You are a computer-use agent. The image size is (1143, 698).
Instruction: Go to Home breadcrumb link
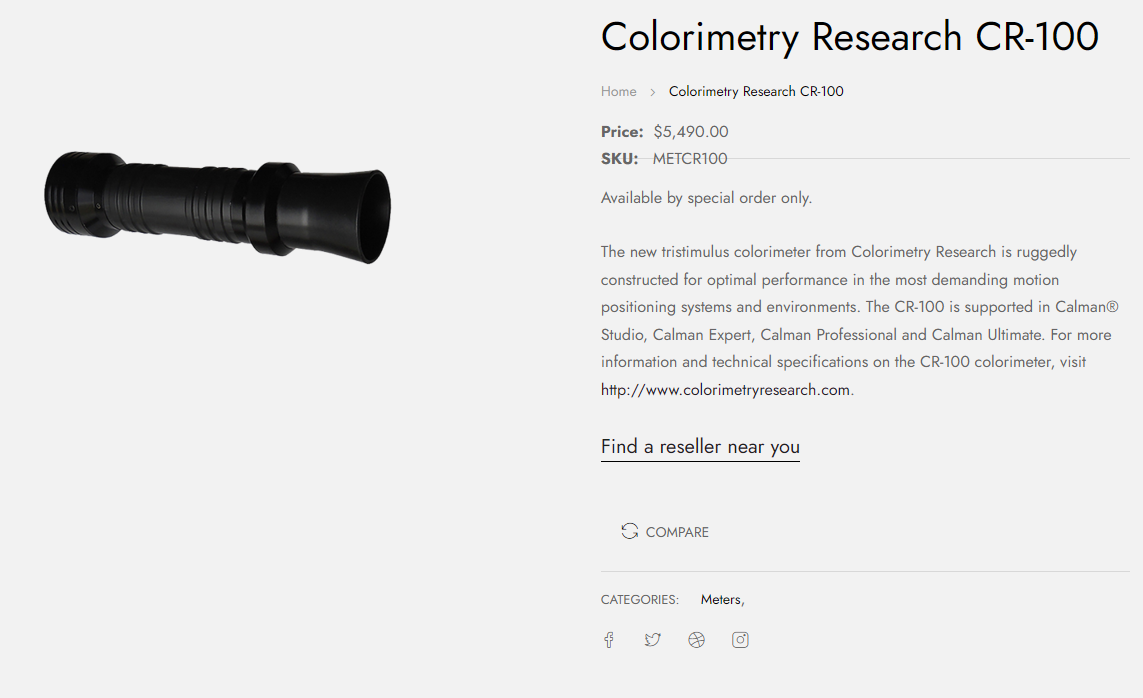pos(618,91)
